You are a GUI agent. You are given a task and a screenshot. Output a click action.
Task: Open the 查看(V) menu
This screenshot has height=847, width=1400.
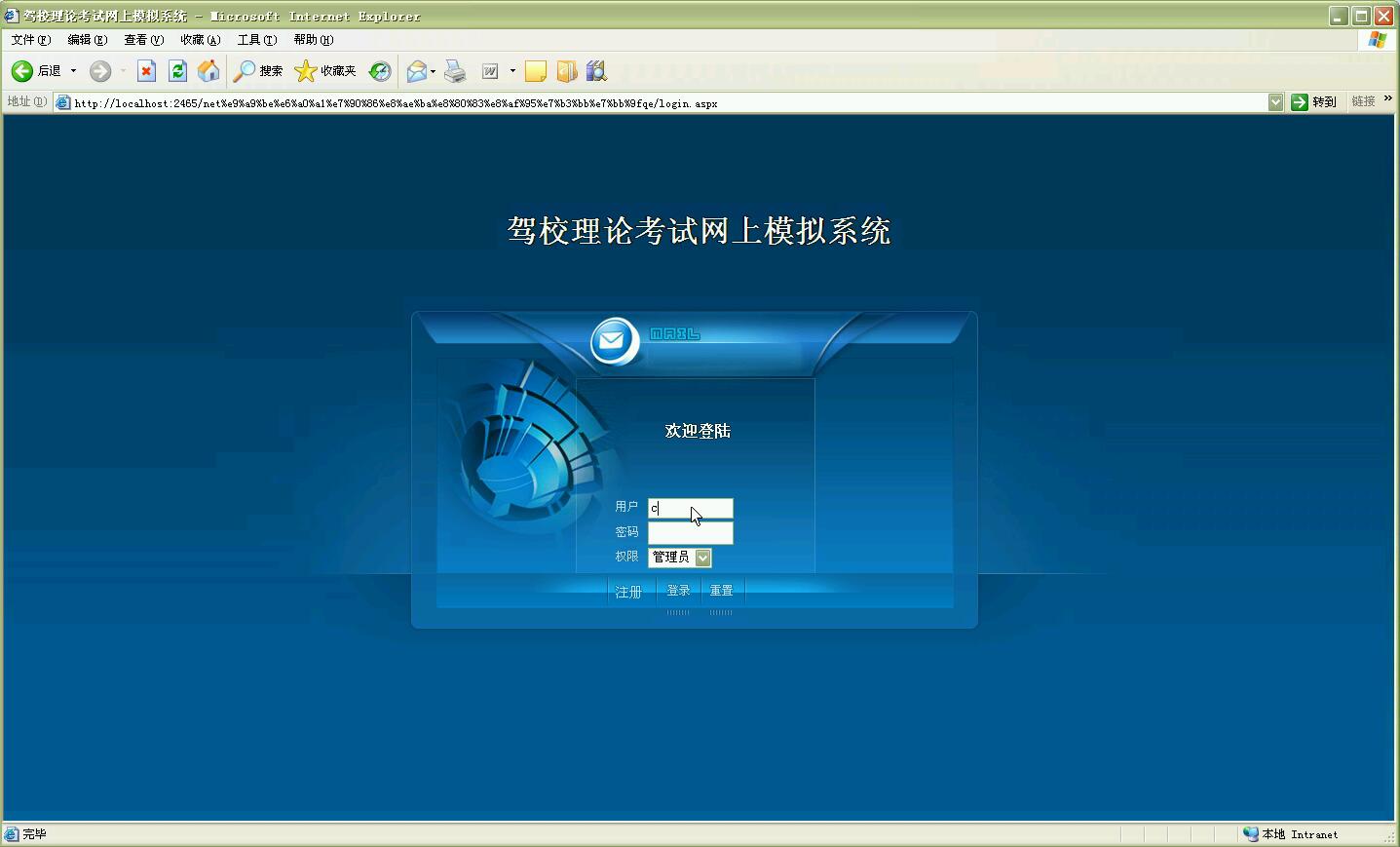(143, 40)
